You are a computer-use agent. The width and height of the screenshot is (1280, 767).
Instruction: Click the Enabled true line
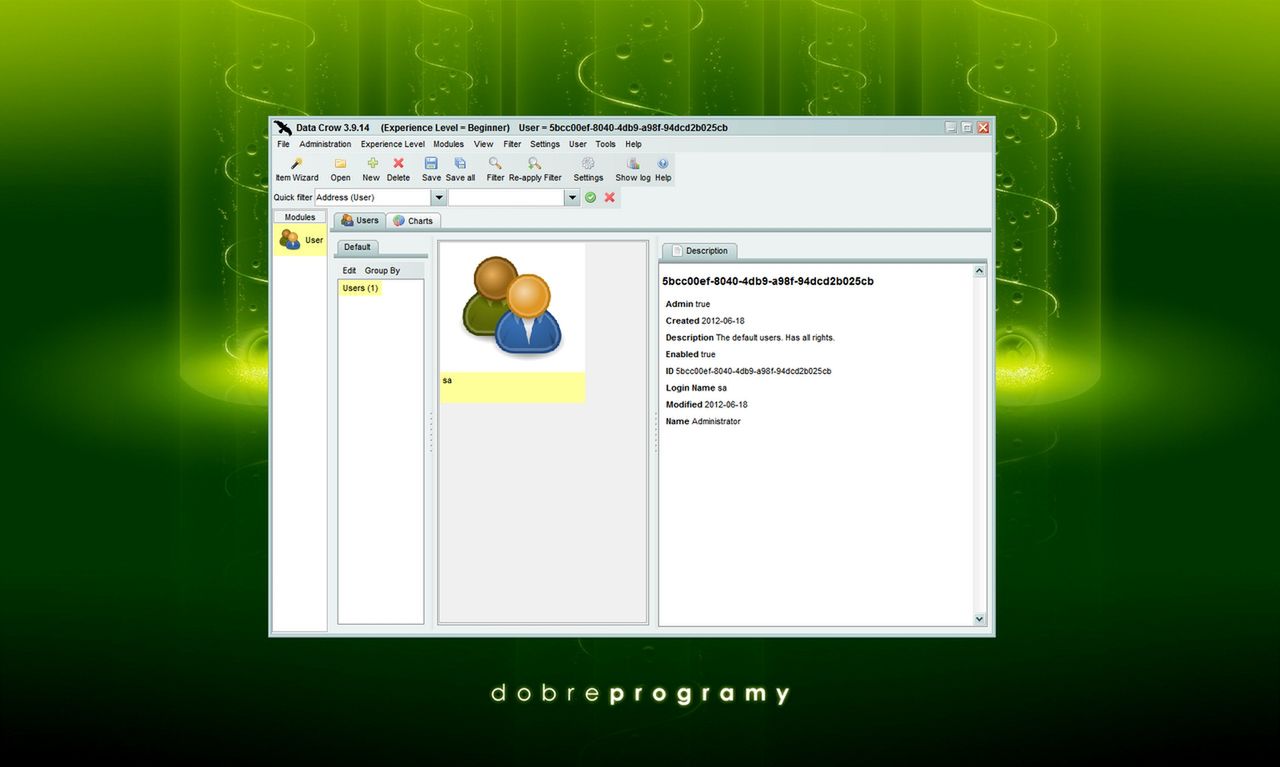pyautogui.click(x=691, y=355)
